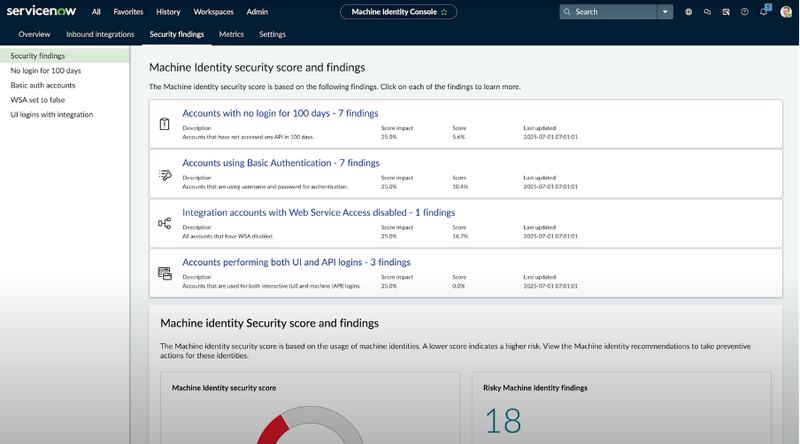Image resolution: width=800 pixels, height=444 pixels.
Task: Click the Basic Authentication finding icon
Action: tap(165, 175)
